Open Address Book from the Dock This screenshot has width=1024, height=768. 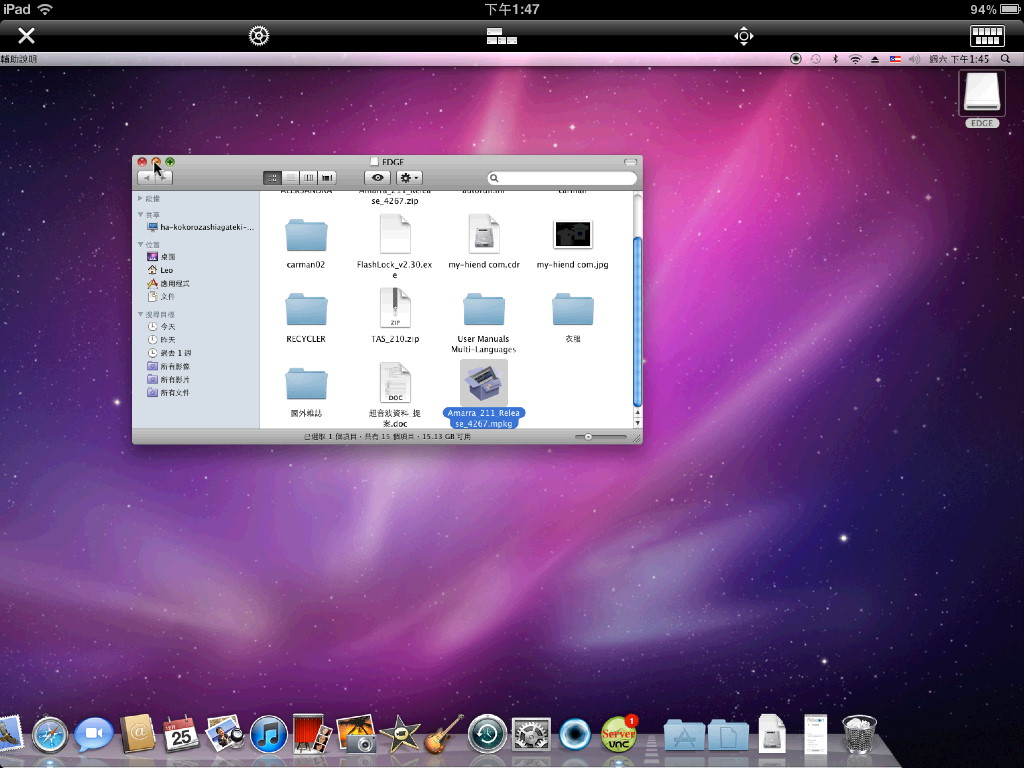click(137, 734)
